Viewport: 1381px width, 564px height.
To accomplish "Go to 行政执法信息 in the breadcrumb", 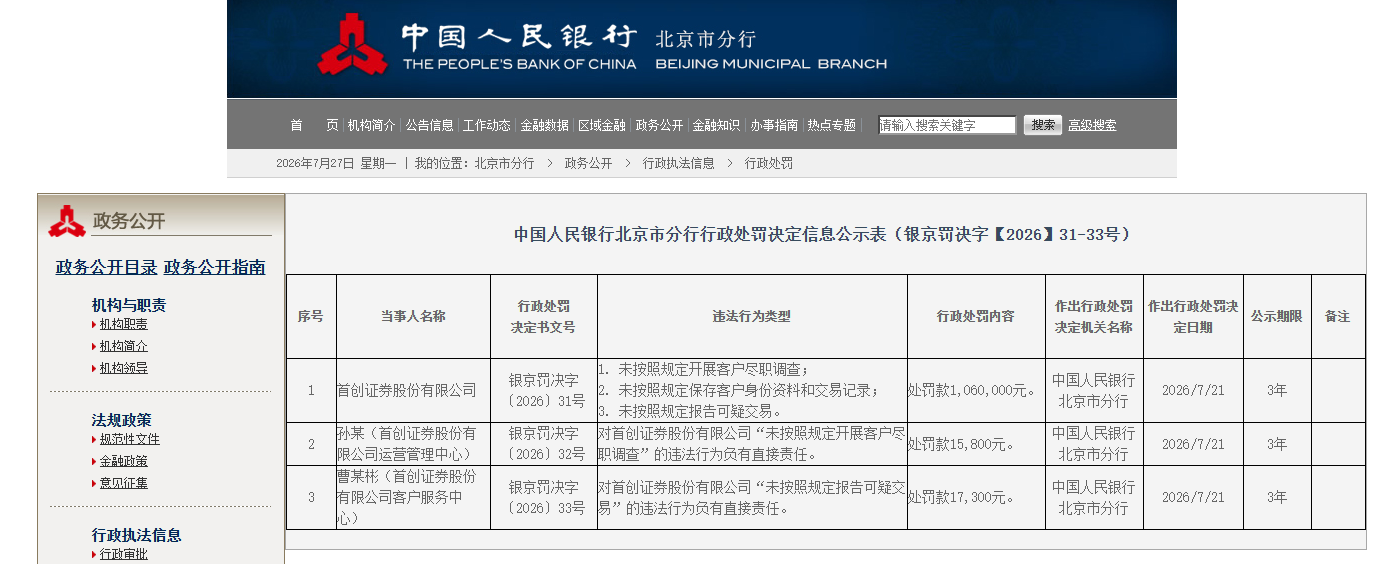I will tap(678, 163).
